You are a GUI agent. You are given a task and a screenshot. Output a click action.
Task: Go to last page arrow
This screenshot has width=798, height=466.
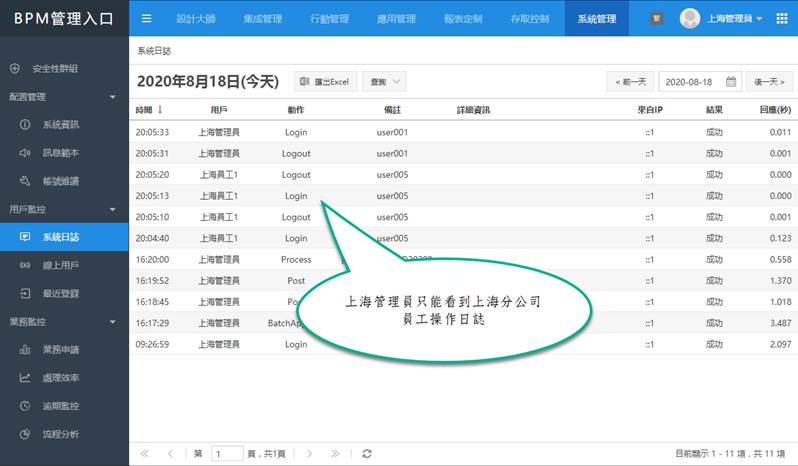(335, 453)
